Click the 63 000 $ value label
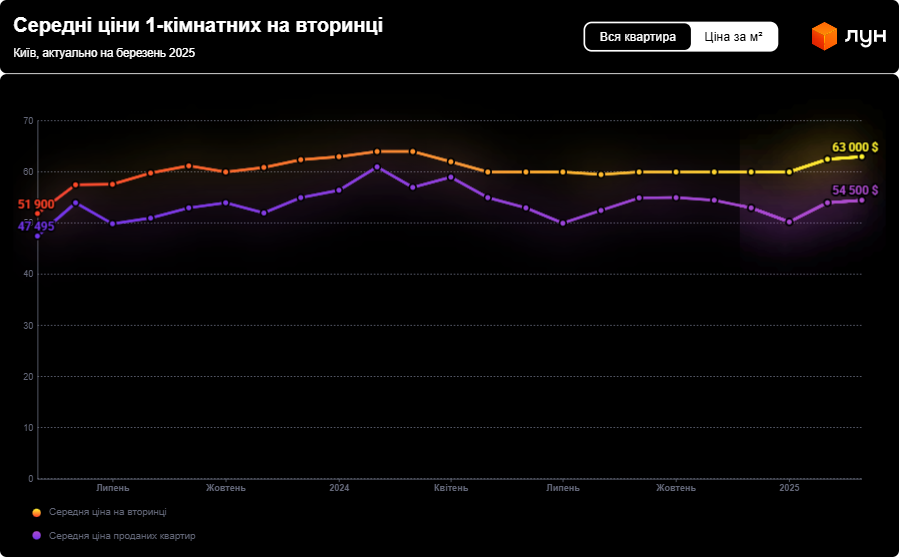Image resolution: width=899 pixels, height=557 pixels. 854,147
